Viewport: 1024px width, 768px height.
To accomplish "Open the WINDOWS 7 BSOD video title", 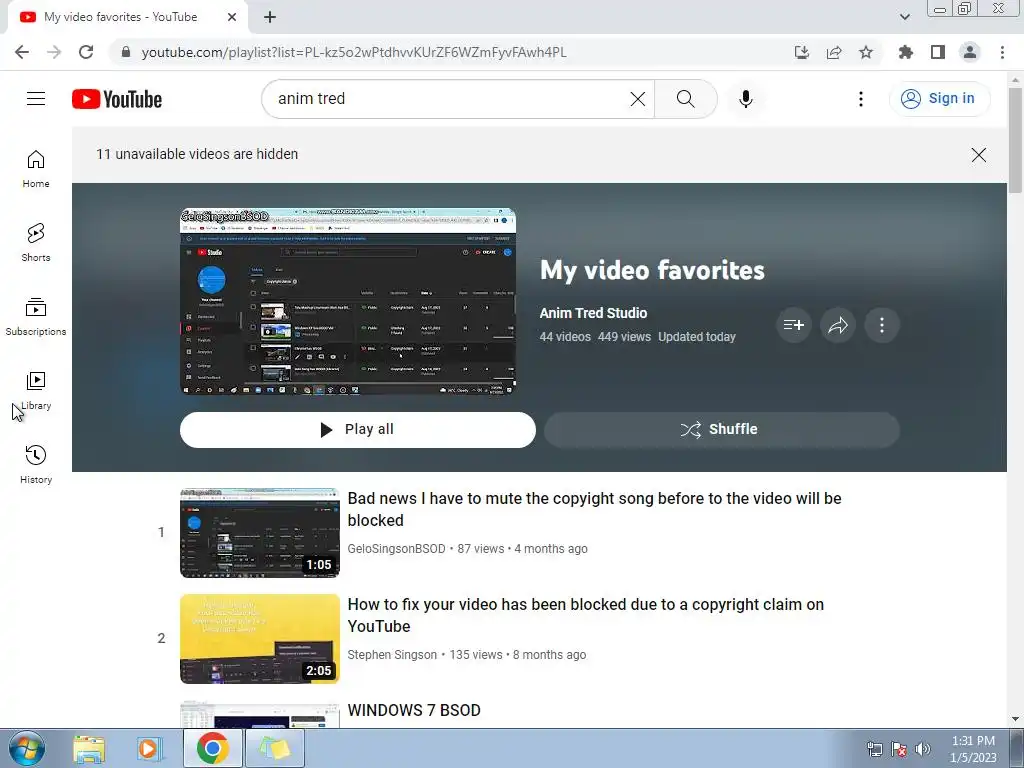I will point(414,710).
